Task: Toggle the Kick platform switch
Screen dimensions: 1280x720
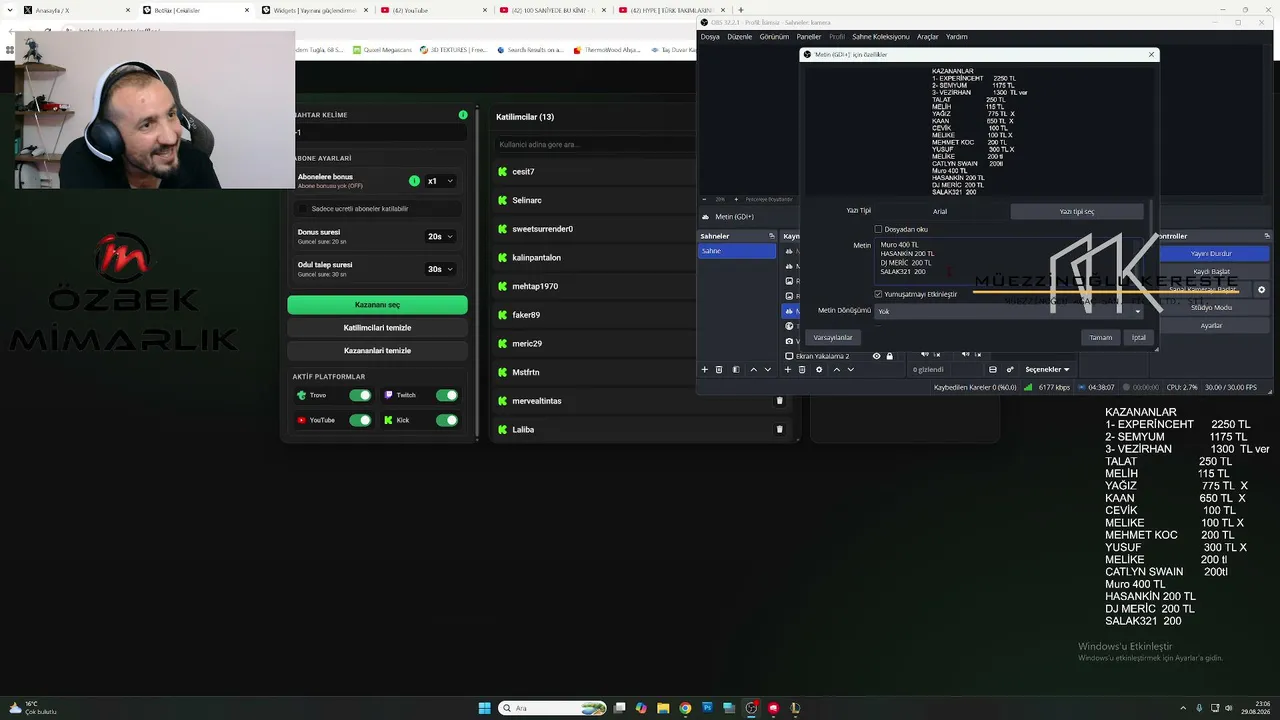Action: (446, 420)
